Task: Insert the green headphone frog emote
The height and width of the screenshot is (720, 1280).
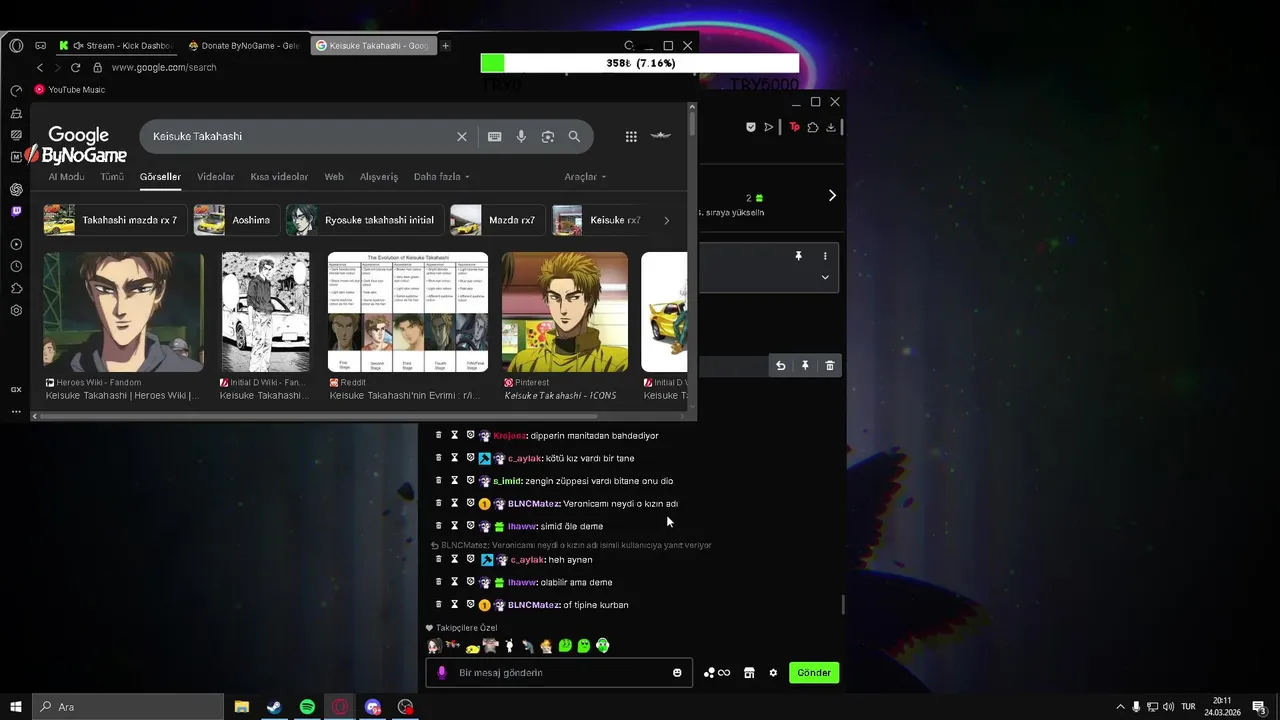Action: point(603,646)
